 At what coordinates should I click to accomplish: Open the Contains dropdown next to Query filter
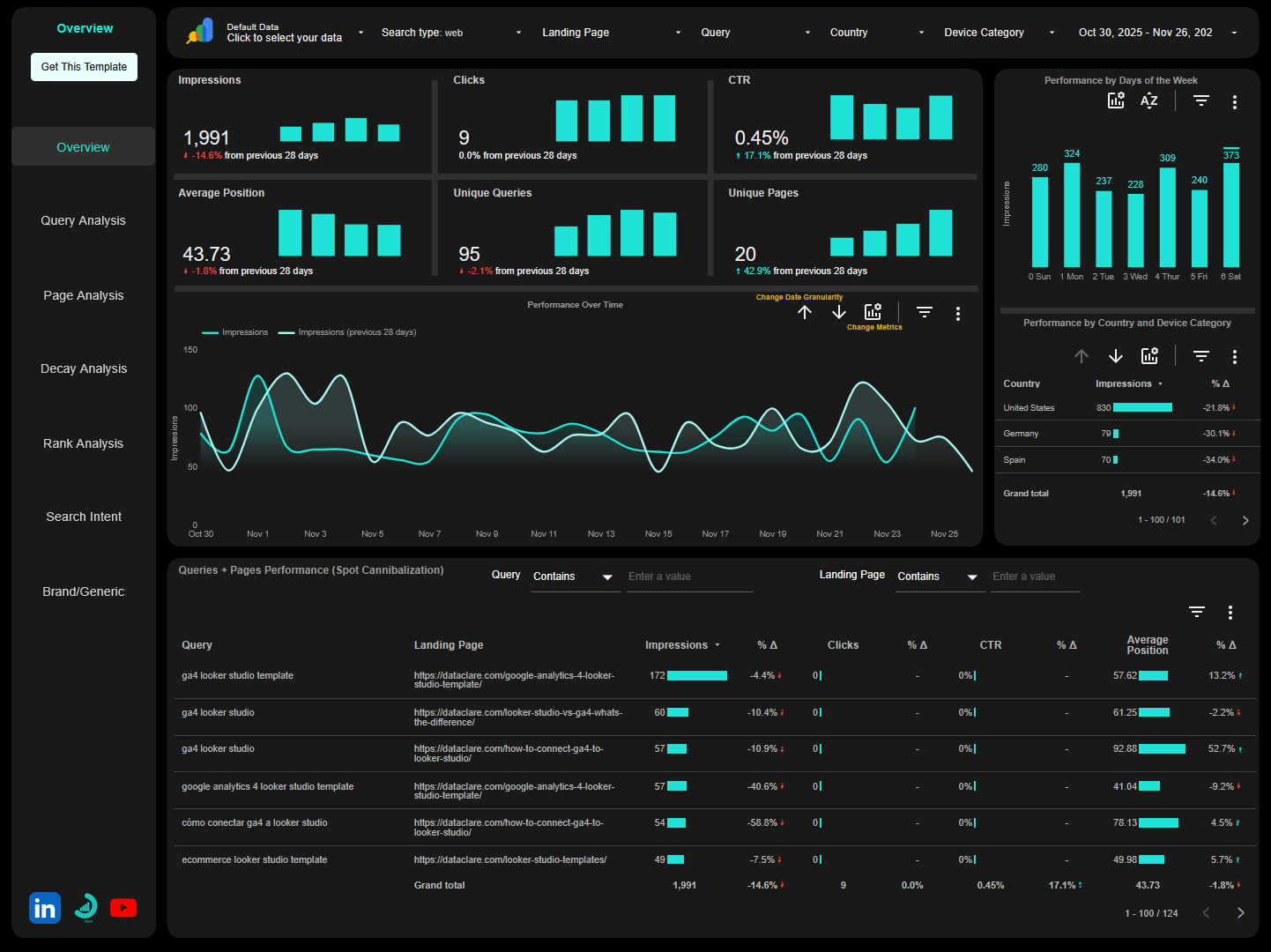[575, 576]
